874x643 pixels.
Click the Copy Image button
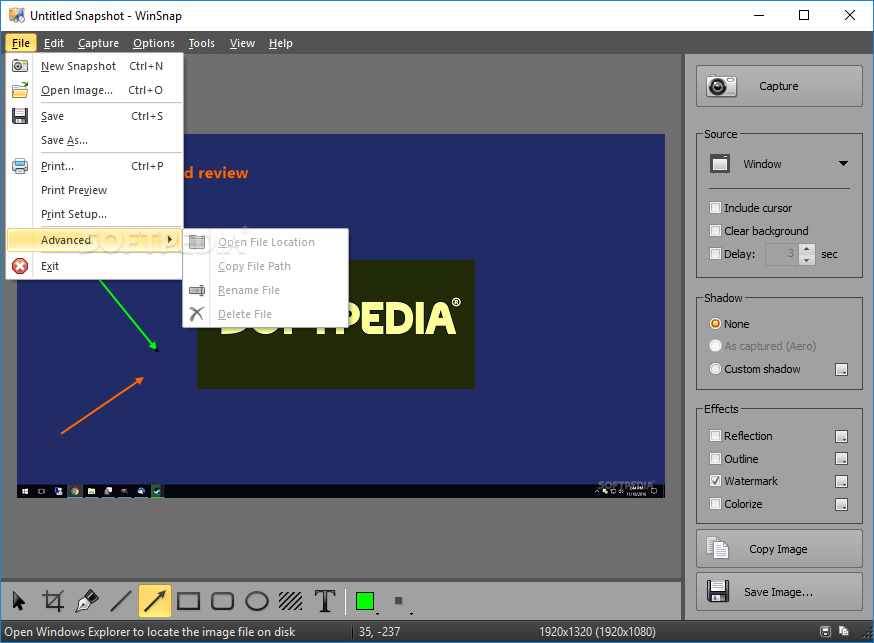[x=779, y=549]
